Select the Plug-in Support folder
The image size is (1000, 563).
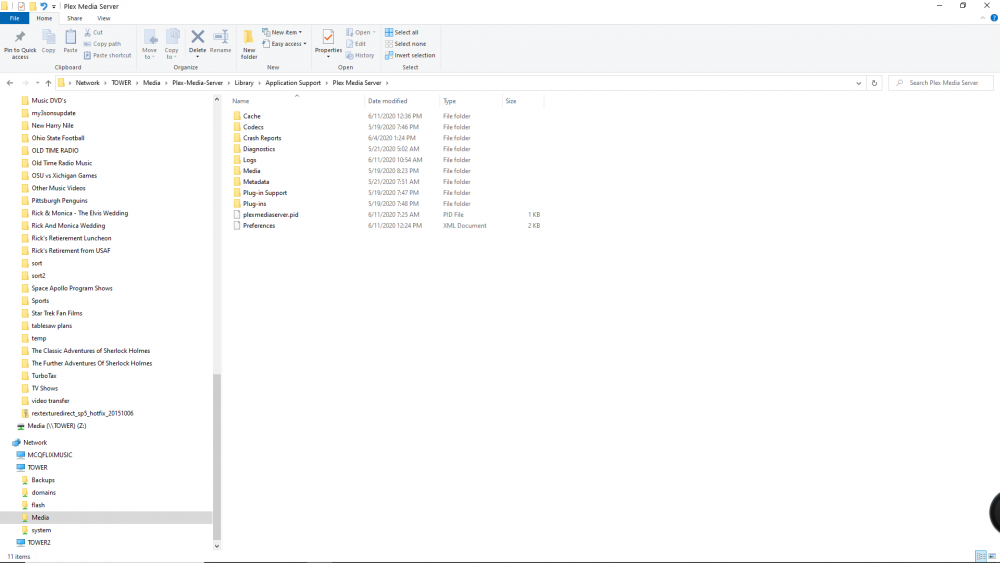tap(265, 193)
